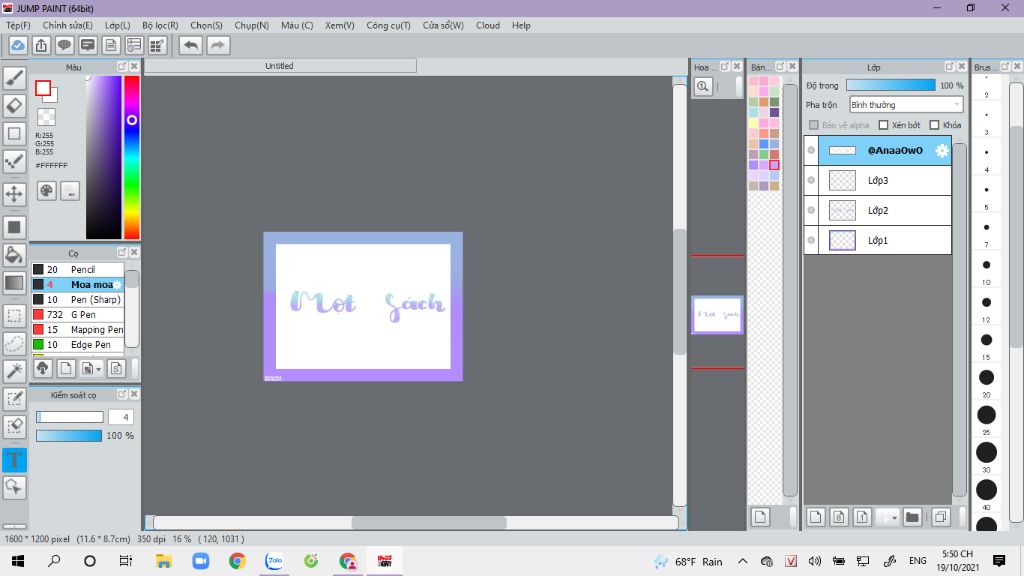Click the add new brush page icon

[x=66, y=368]
